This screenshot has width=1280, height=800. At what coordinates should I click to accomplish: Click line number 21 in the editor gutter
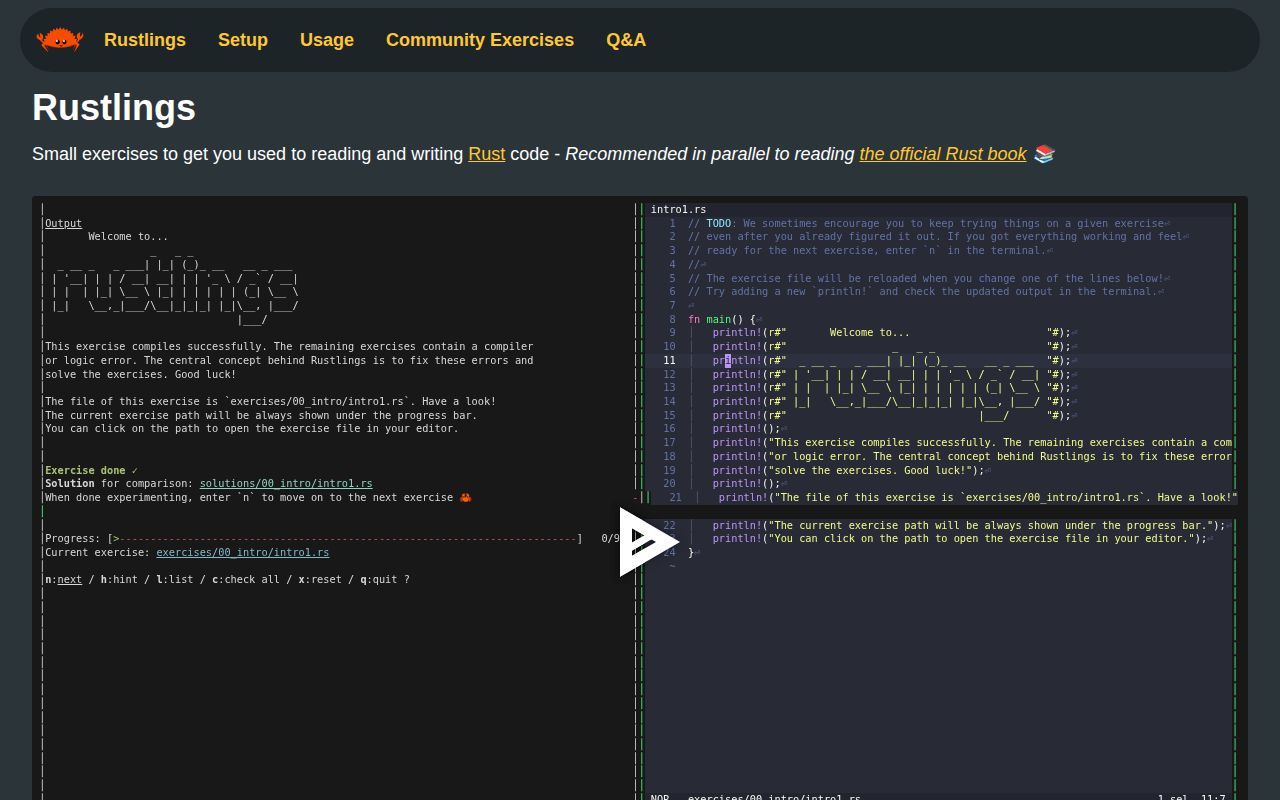click(675, 497)
